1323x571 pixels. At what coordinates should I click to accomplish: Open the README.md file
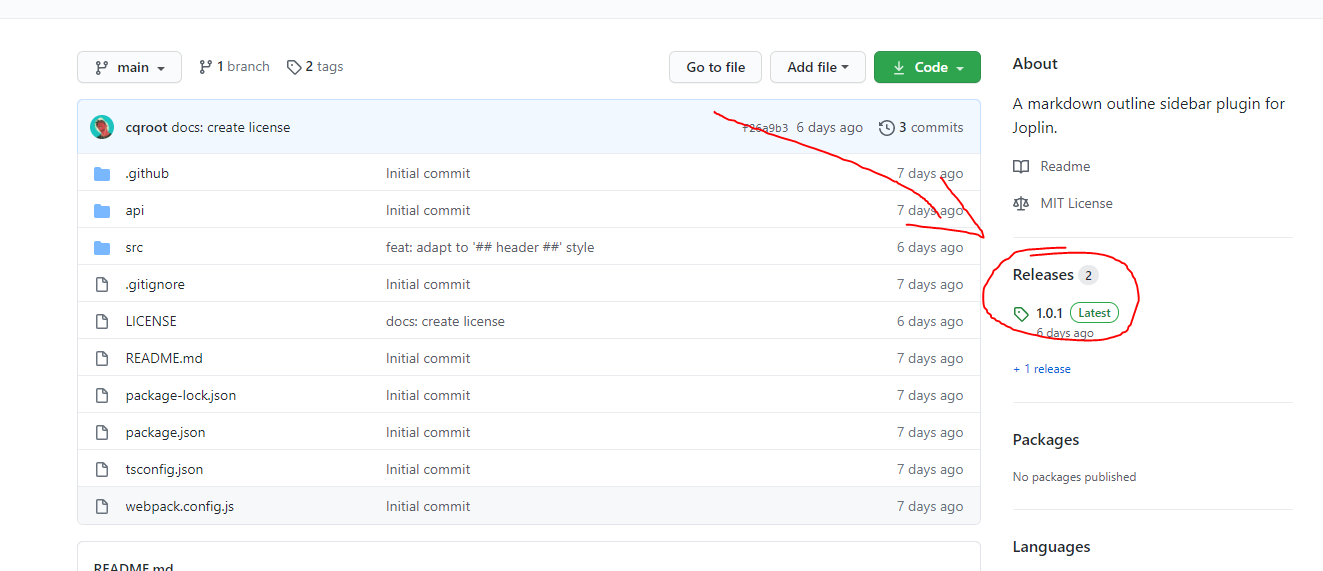[x=164, y=358]
